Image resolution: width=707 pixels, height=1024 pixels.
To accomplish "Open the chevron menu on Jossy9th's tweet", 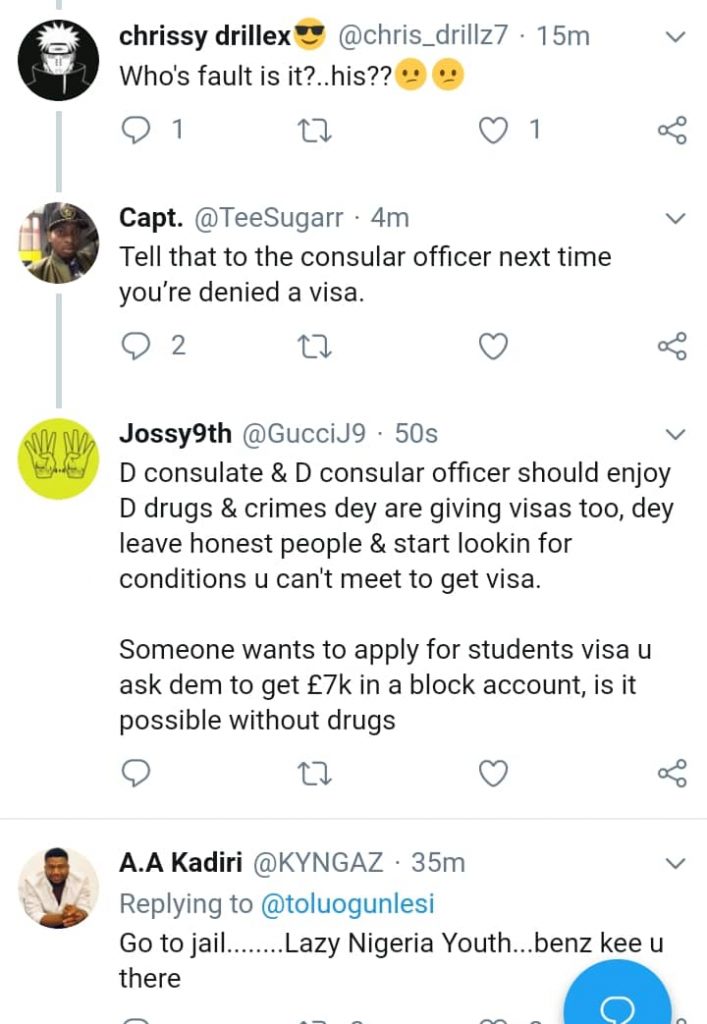I will click(676, 434).
